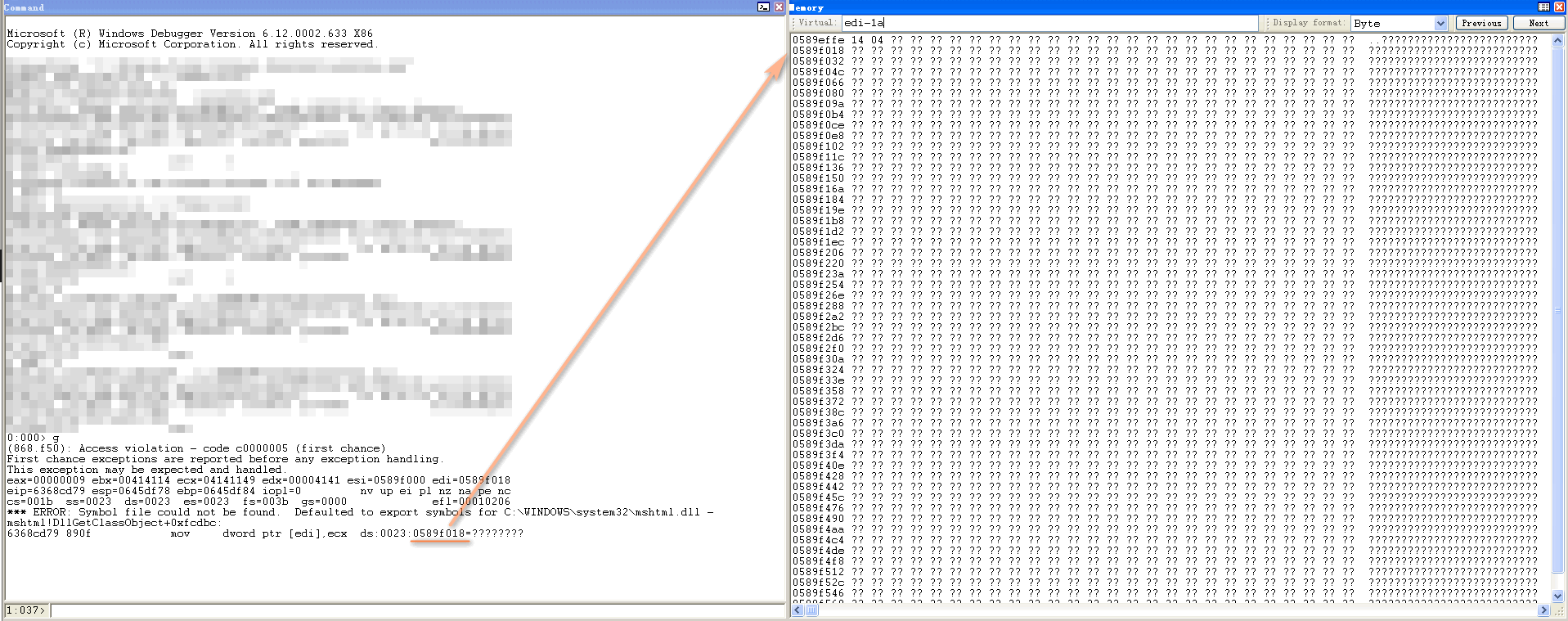
Task: Click the Memory window scroll-up arrow
Action: [x=1558, y=40]
